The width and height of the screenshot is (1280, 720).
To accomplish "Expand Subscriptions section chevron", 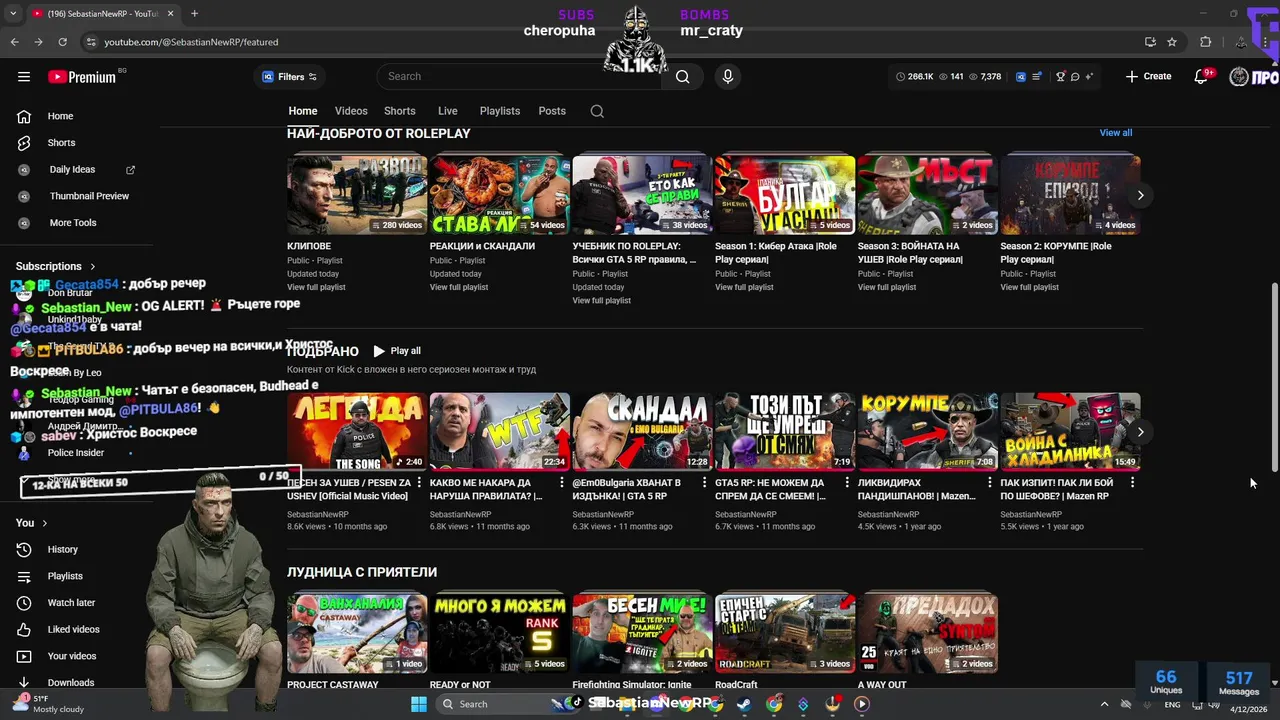I will click(x=92, y=266).
